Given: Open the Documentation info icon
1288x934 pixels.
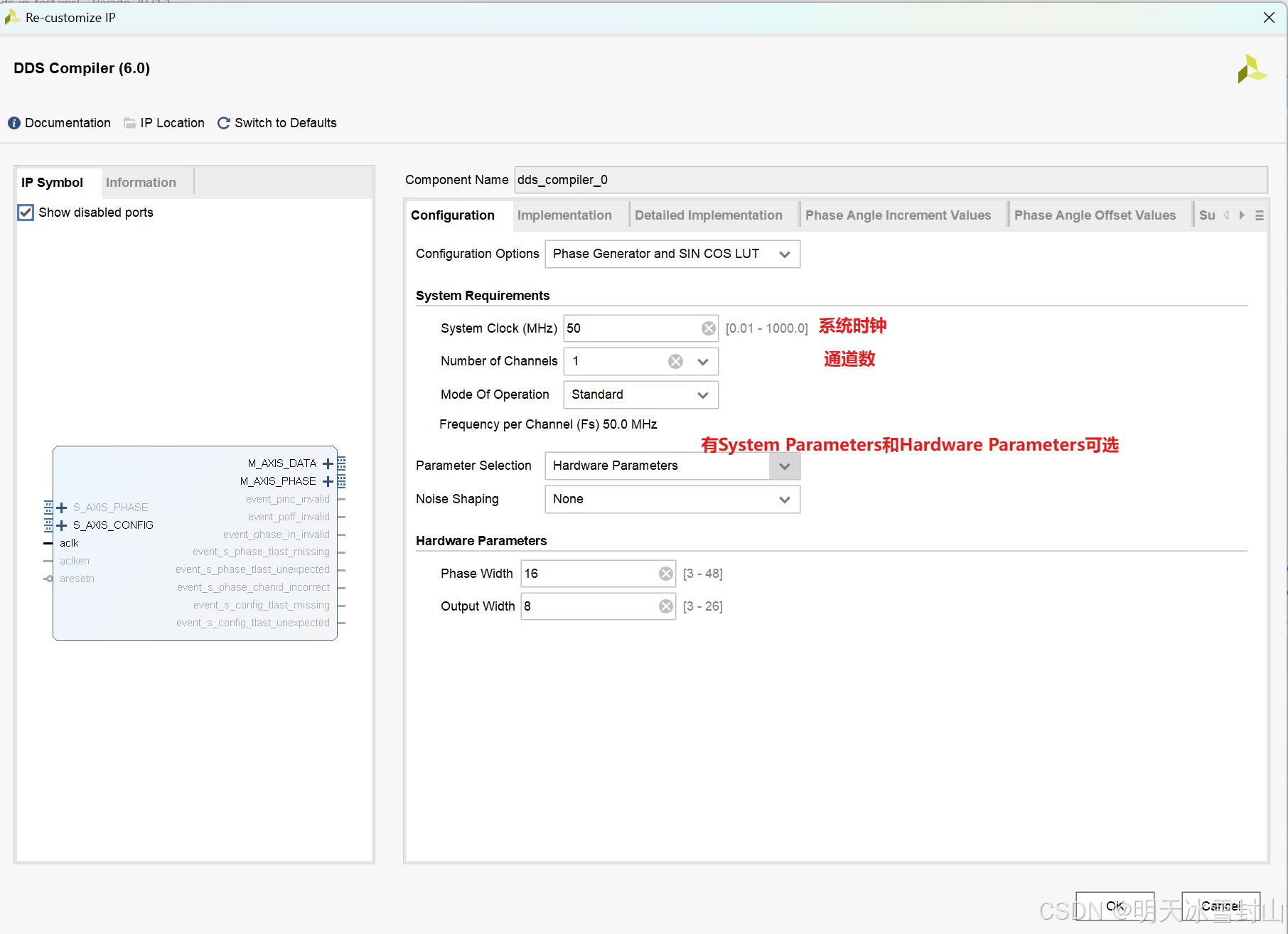Looking at the screenshot, I should pyautogui.click(x=14, y=123).
